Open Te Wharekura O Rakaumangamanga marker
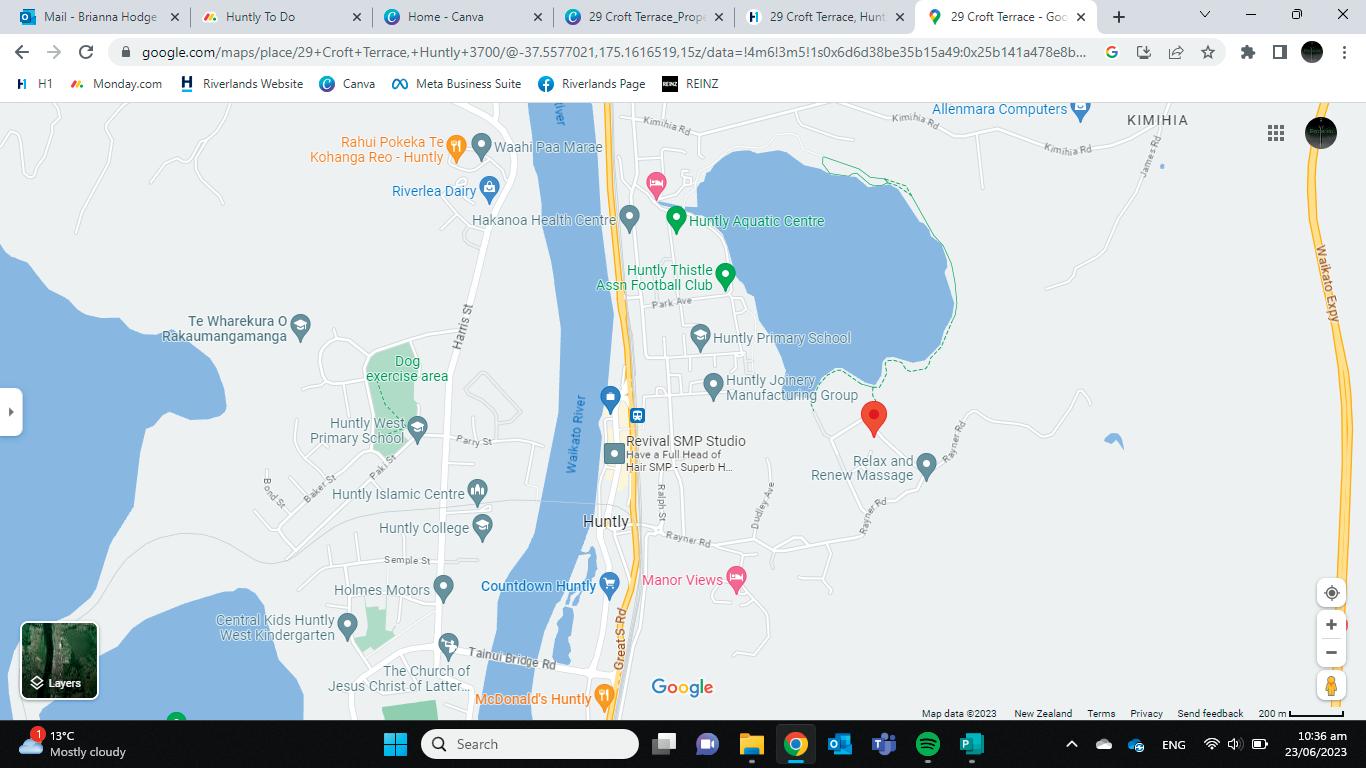Screen dimensions: 1366x768 [300, 325]
